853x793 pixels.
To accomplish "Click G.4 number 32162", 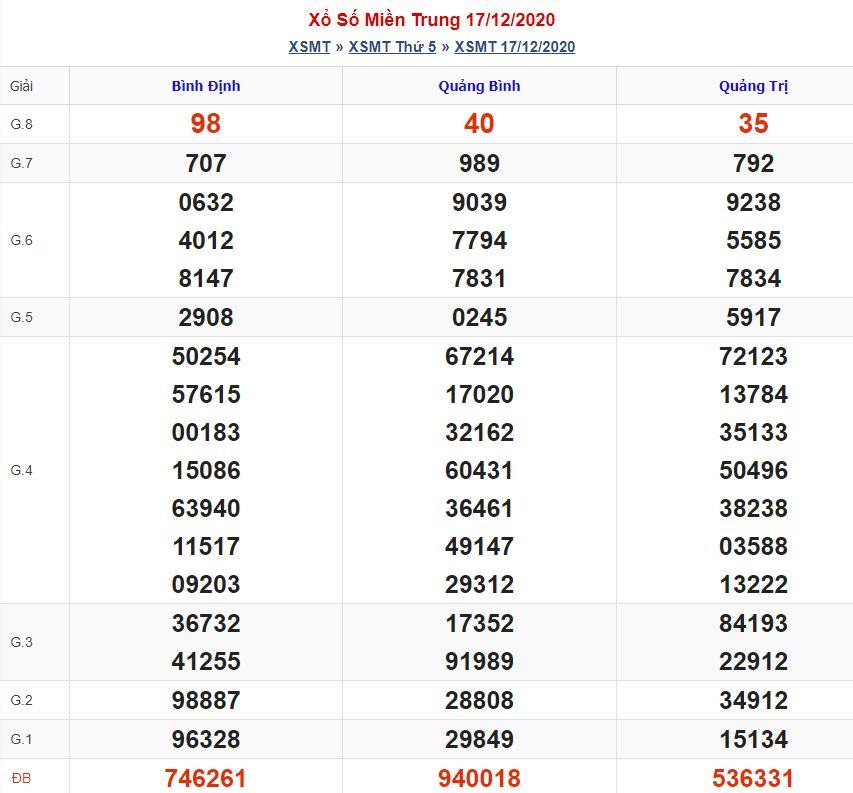I will click(479, 432).
